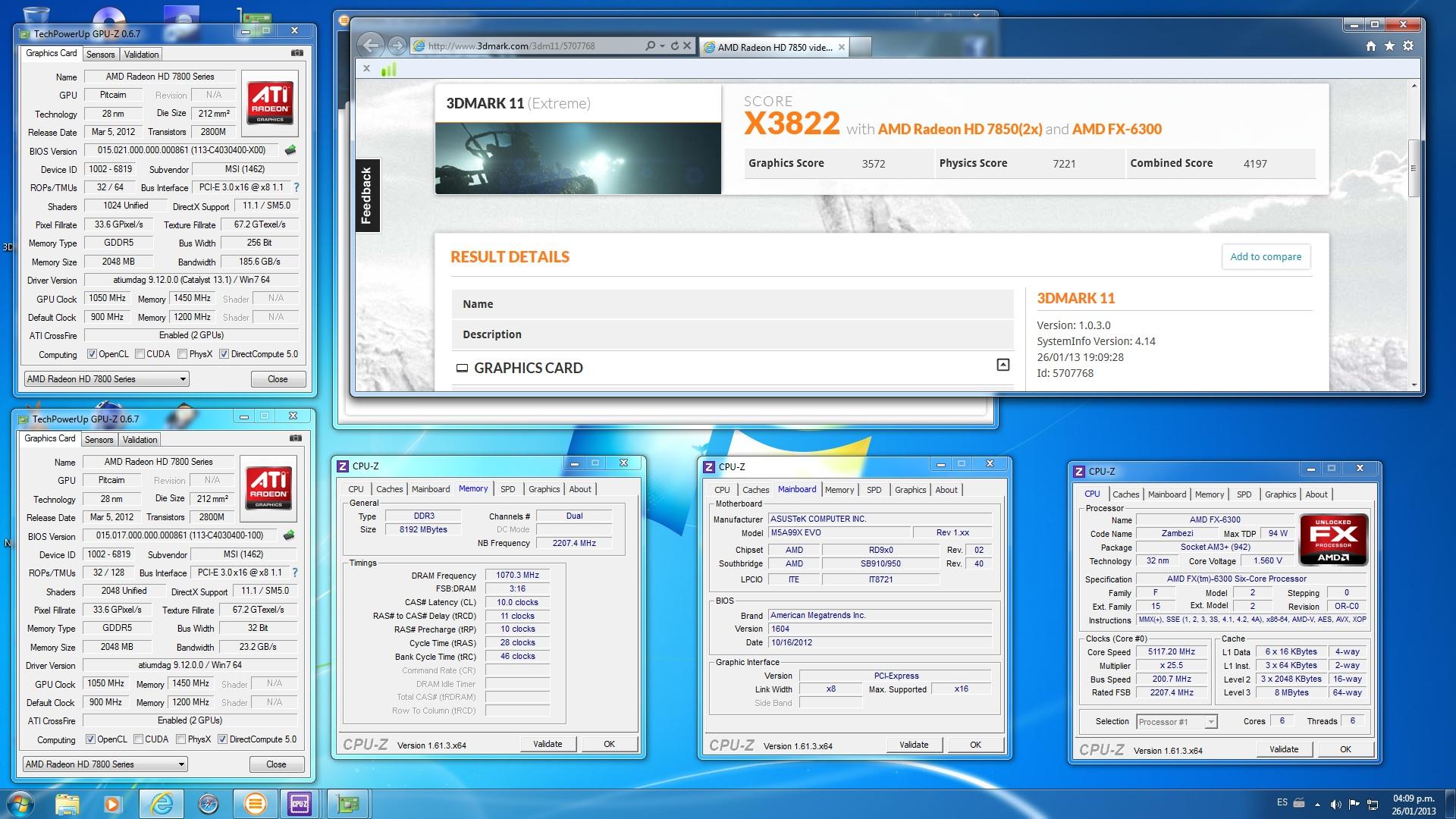Click the AMD FX processor logo in CPU-Z
Screen dimensions: 1456x819
pos(1333,540)
